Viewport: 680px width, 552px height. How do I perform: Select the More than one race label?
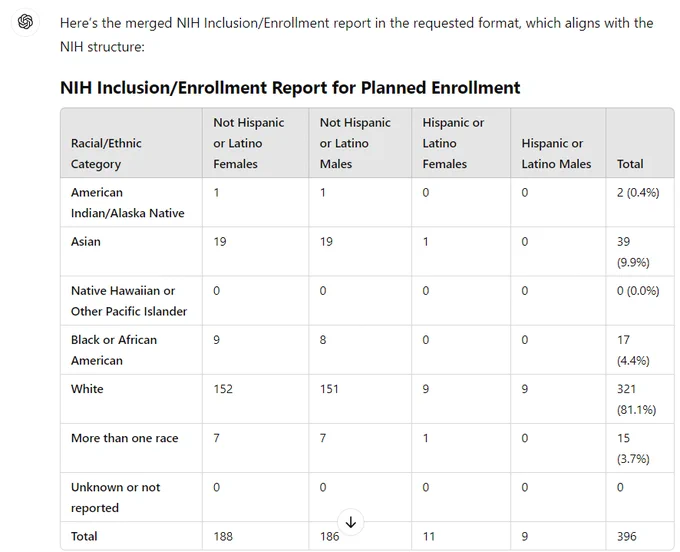(x=124, y=438)
